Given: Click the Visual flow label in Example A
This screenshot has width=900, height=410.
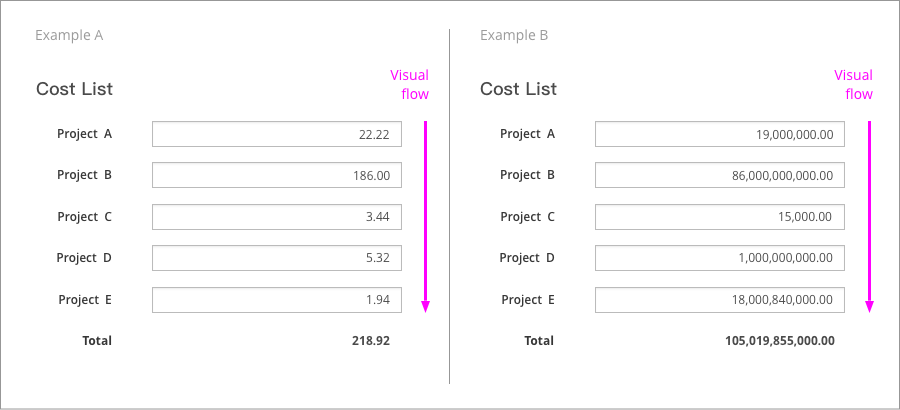Looking at the screenshot, I should coord(410,84).
